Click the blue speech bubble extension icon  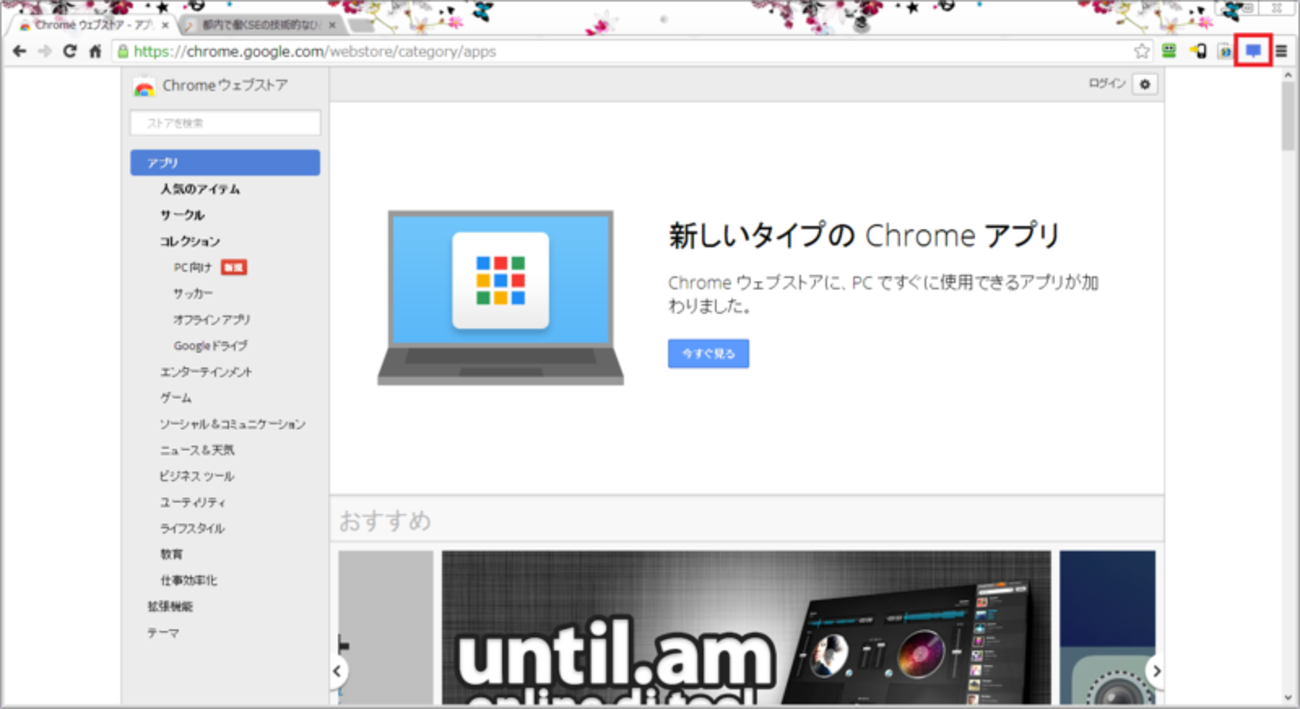[x=1253, y=51]
